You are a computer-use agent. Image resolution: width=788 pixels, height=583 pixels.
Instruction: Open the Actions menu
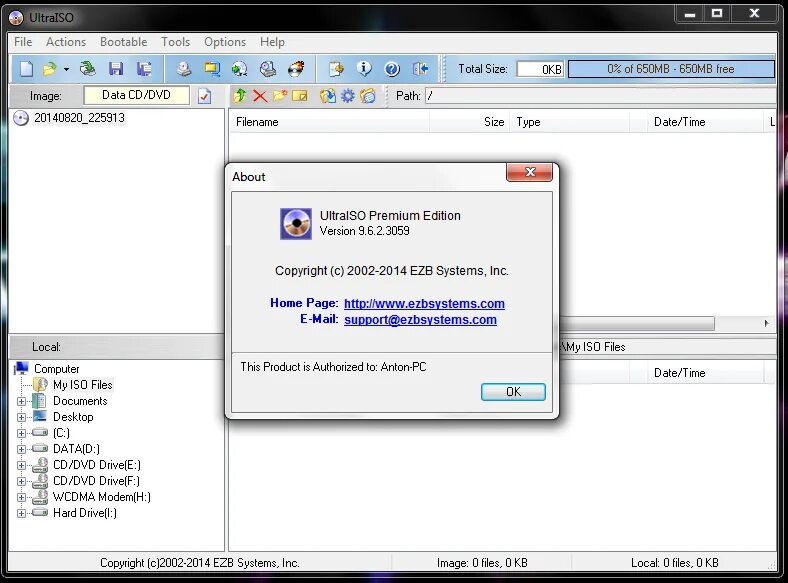66,42
